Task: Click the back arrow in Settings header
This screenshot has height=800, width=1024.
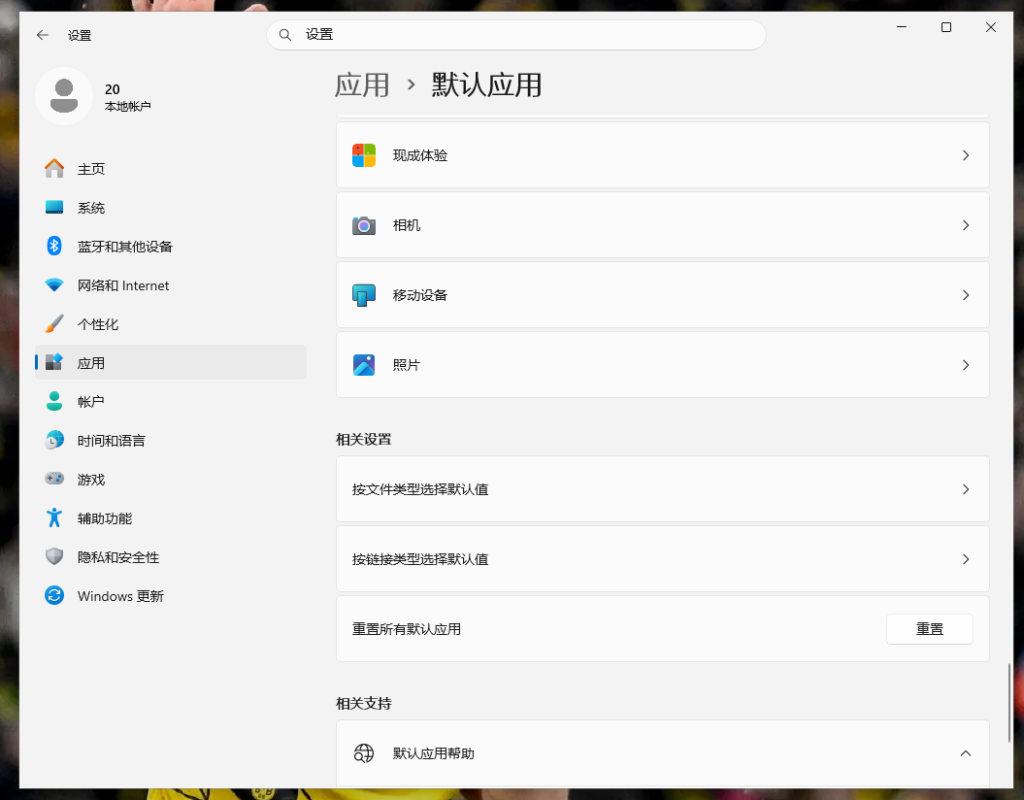Action: coord(42,35)
